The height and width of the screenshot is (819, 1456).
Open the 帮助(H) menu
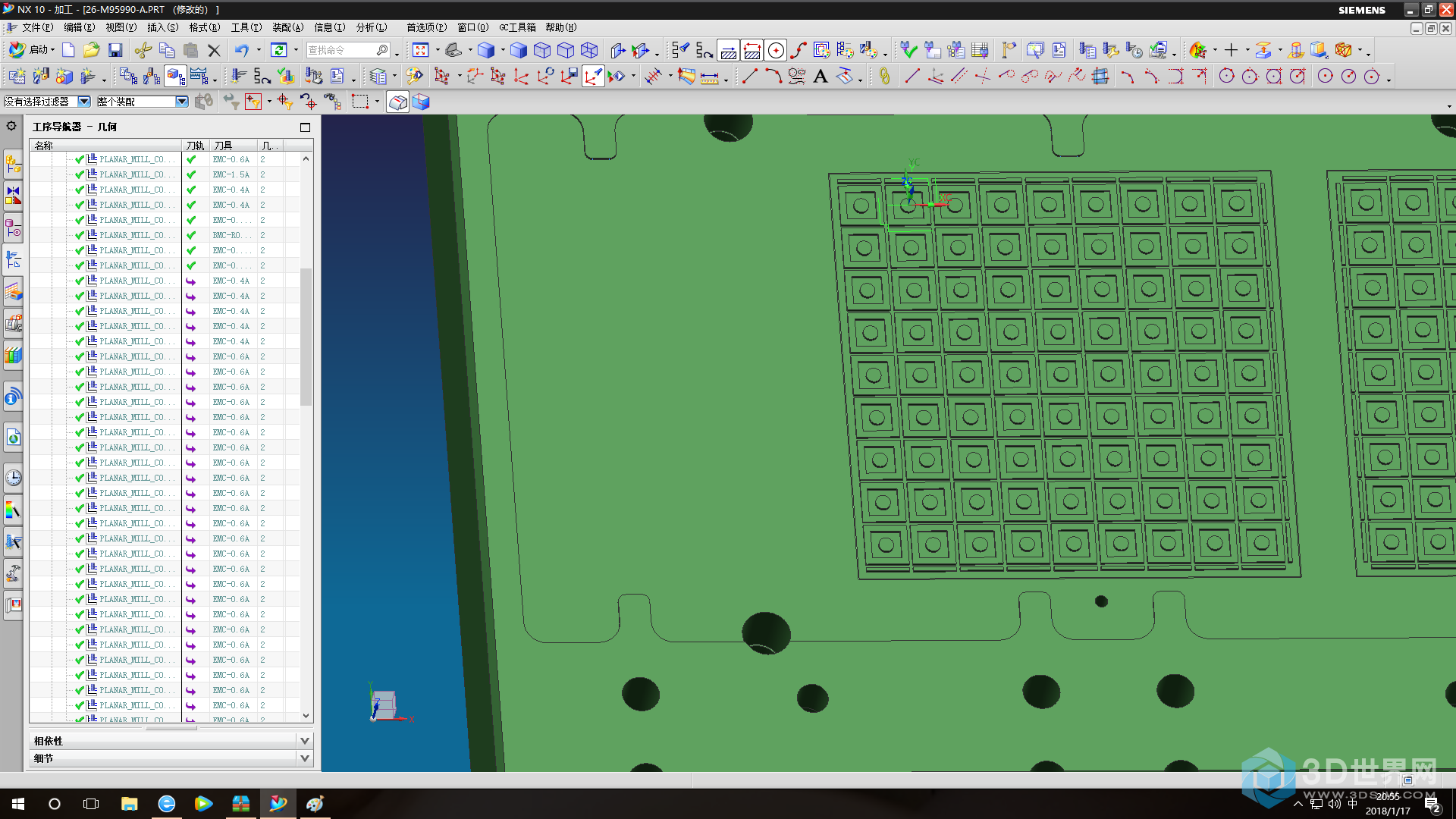pyautogui.click(x=561, y=27)
